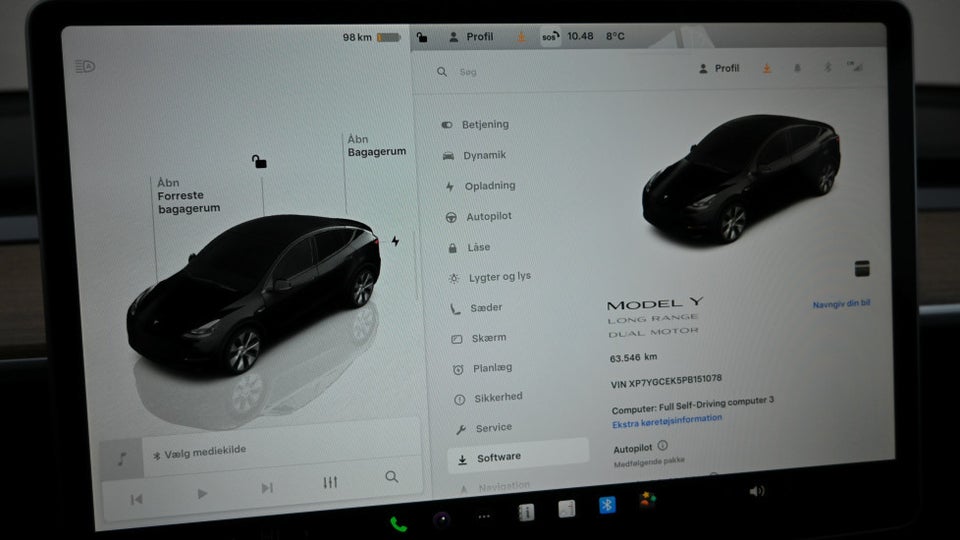Open the Dynamik menu
Image resolution: width=960 pixels, height=540 pixels.
474,156
